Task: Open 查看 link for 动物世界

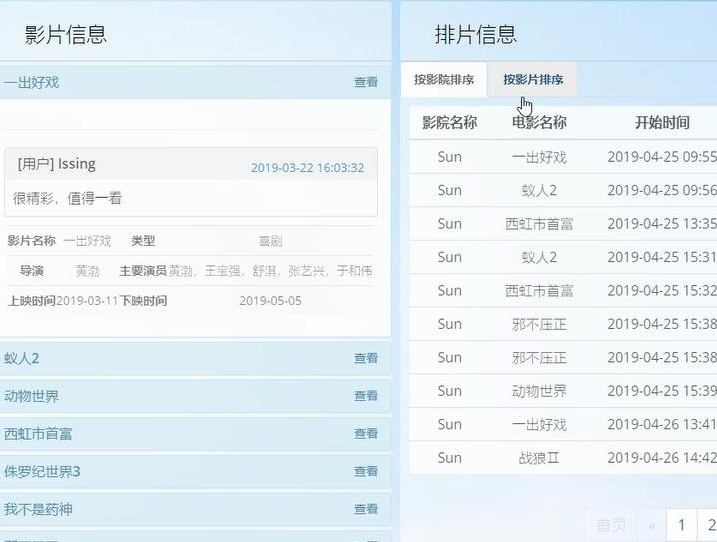Action: tap(366, 396)
